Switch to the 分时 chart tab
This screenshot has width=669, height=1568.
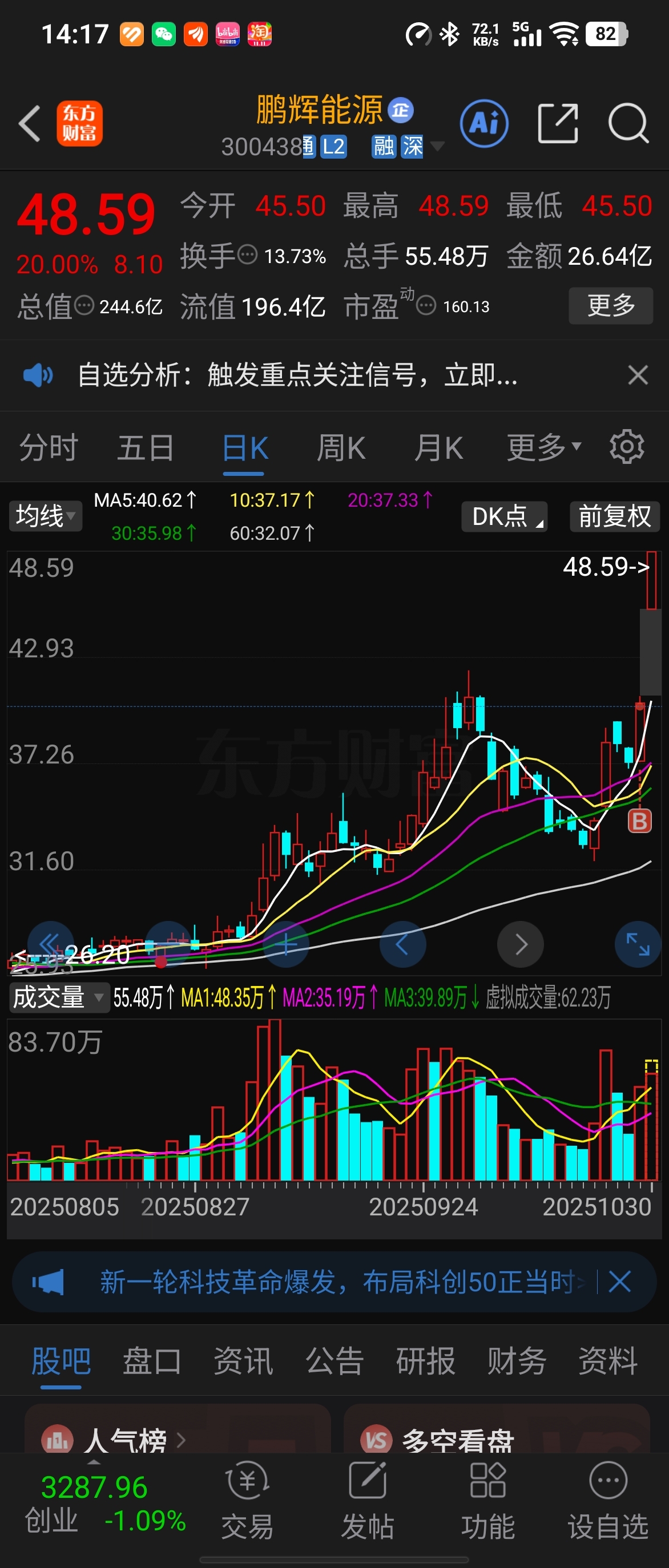click(49, 448)
